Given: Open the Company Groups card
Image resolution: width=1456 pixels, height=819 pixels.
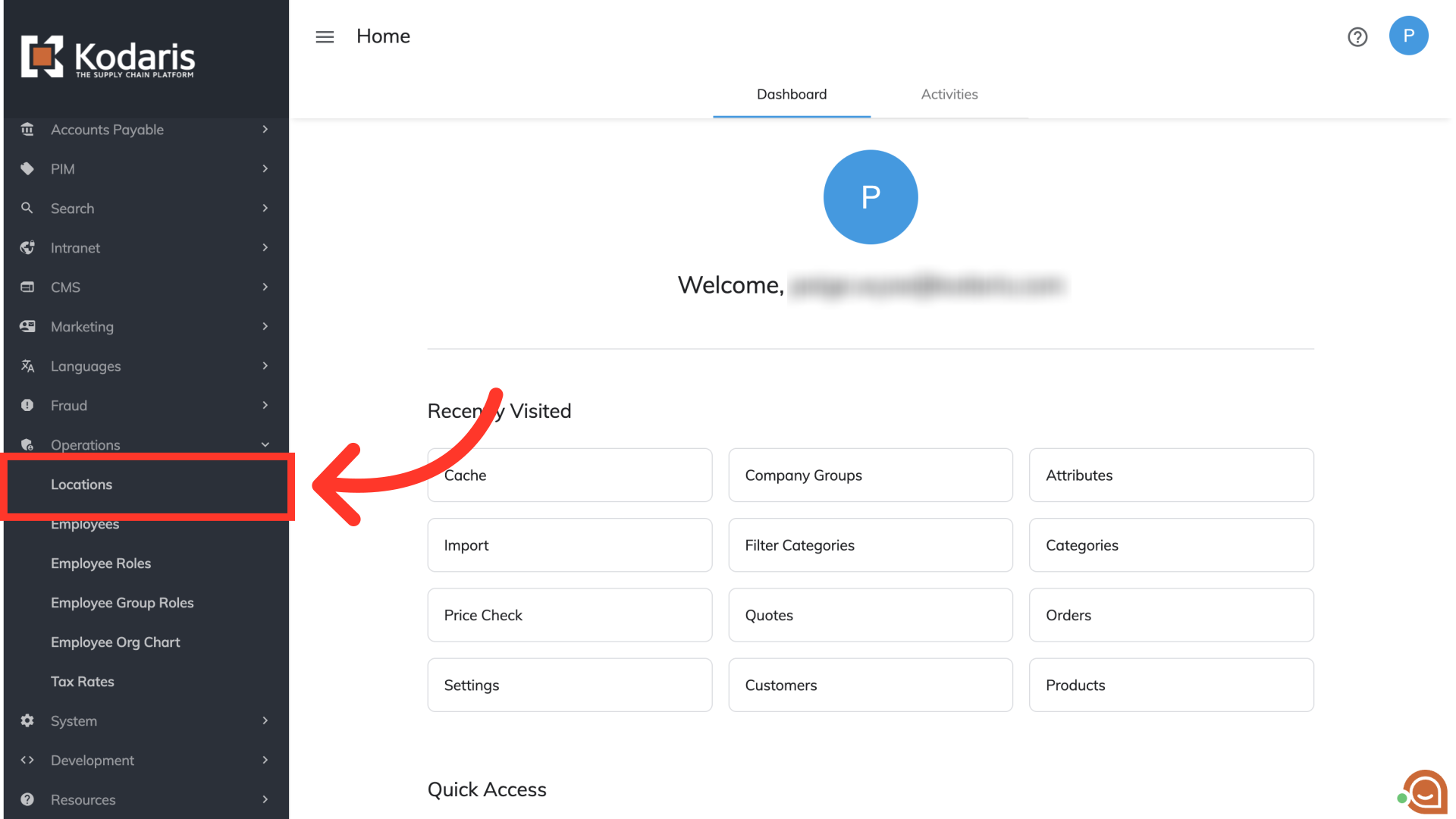Looking at the screenshot, I should pos(870,475).
